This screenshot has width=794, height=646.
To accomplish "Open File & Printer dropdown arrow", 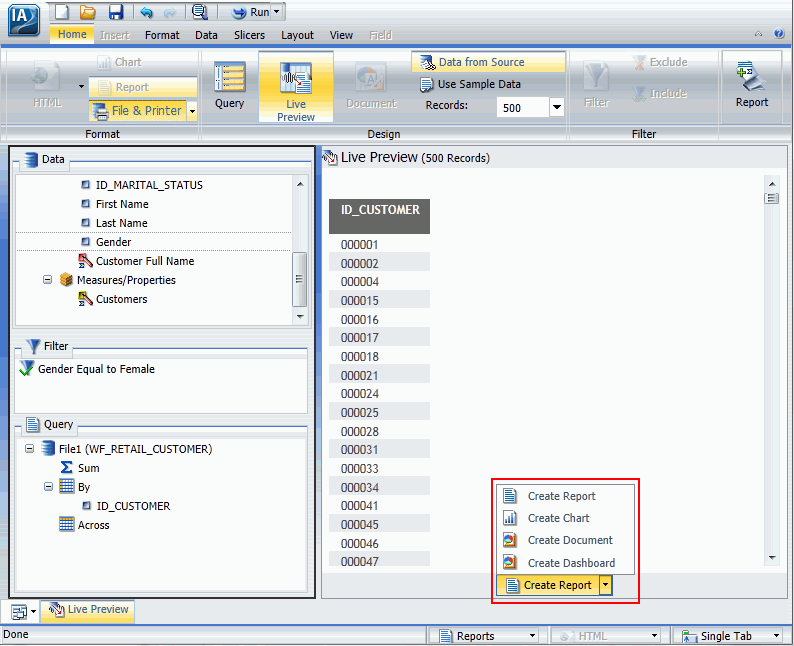I will 192,111.
